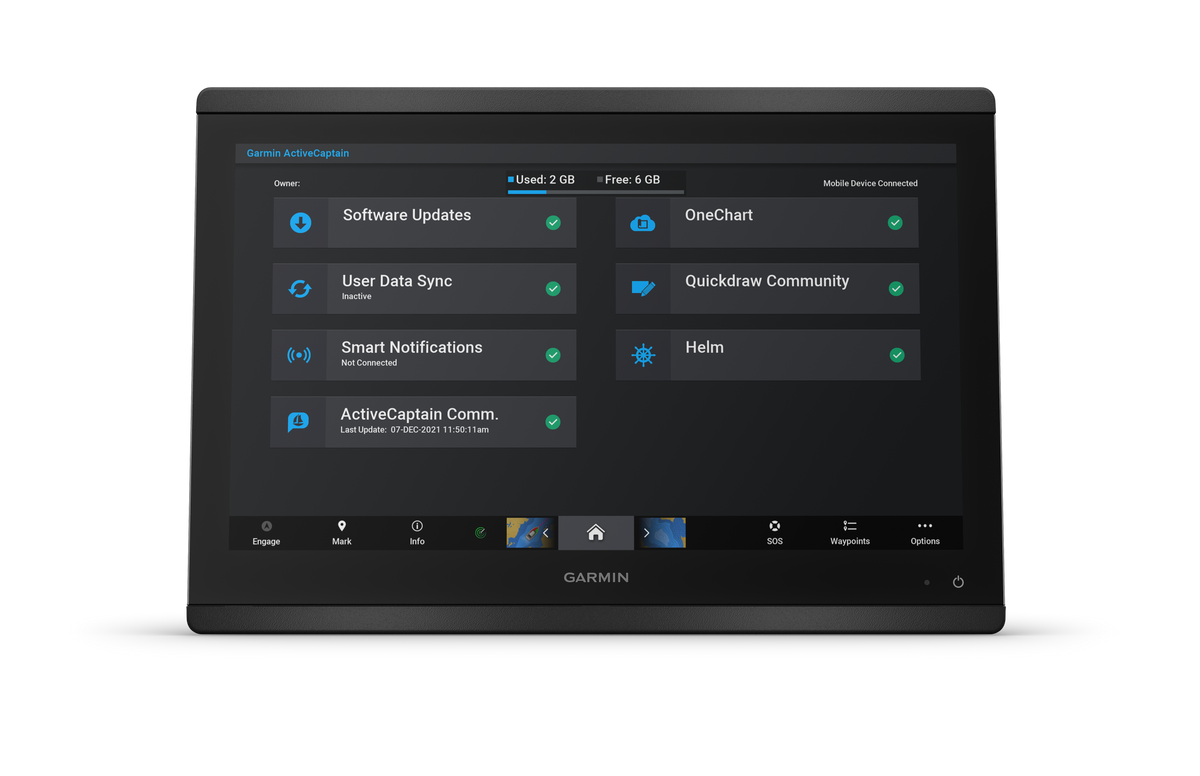Tap the Engage autopilot icon
This screenshot has height=776, width=1200.
coord(266,526)
